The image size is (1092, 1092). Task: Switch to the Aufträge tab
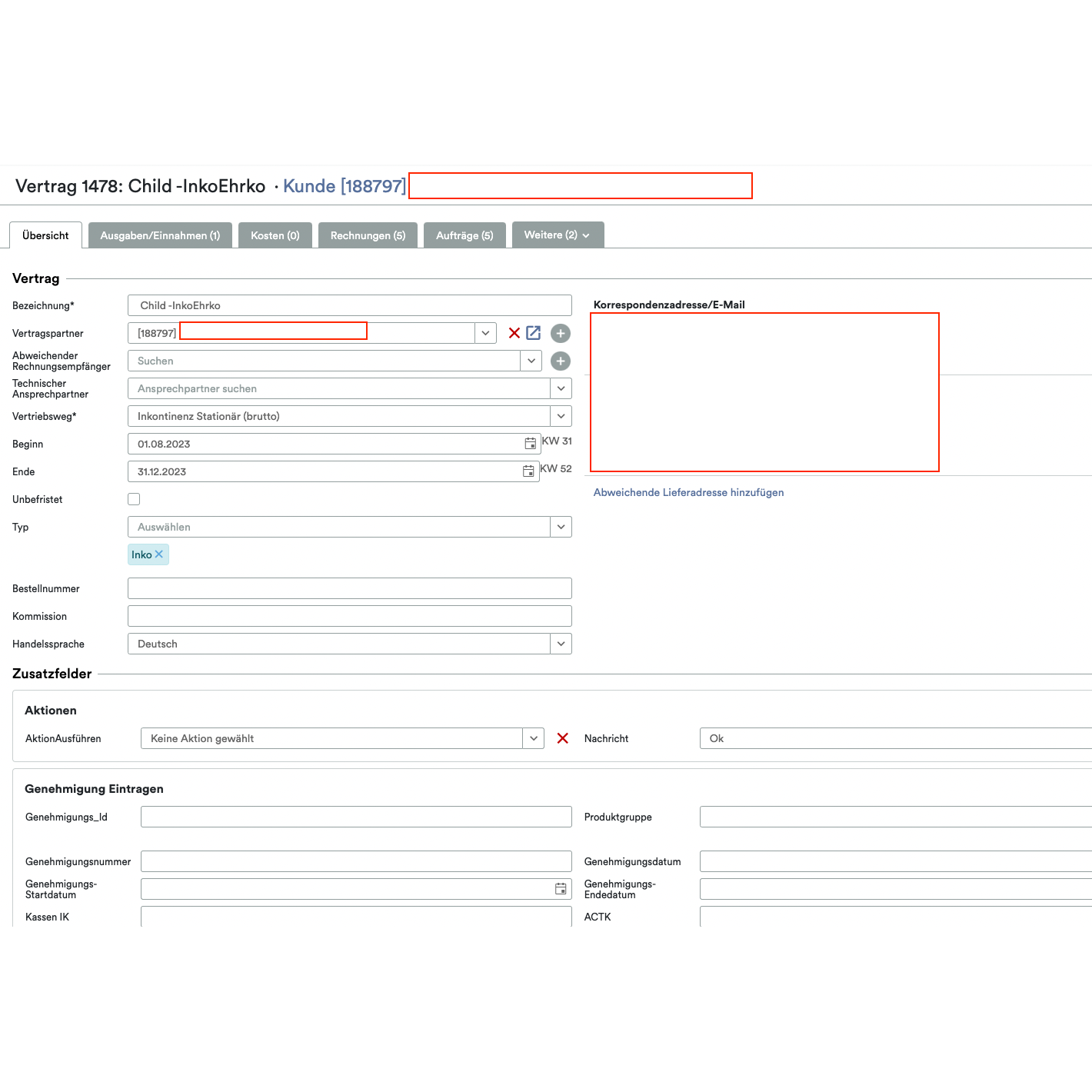click(x=464, y=235)
